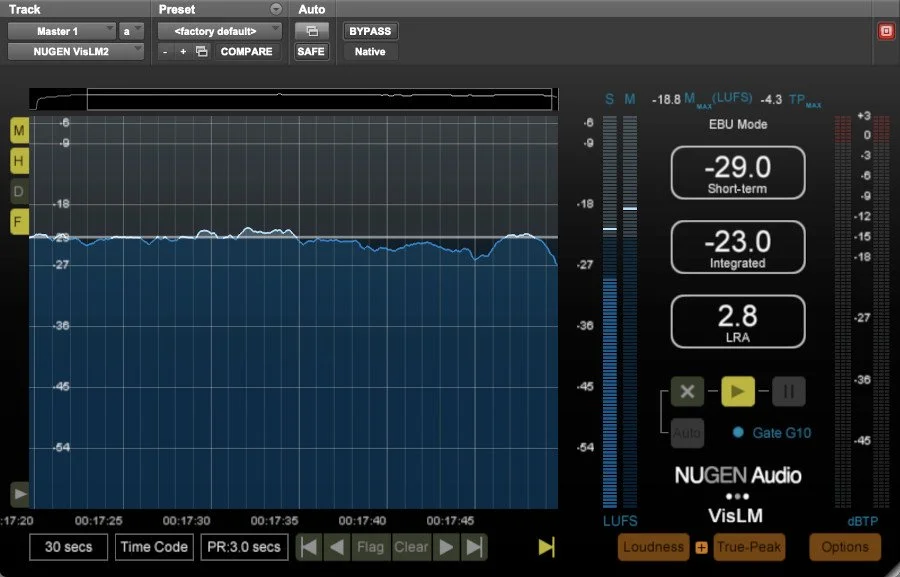Image resolution: width=900 pixels, height=577 pixels.
Task: Click the LUFS meter label
Action: click(x=620, y=521)
